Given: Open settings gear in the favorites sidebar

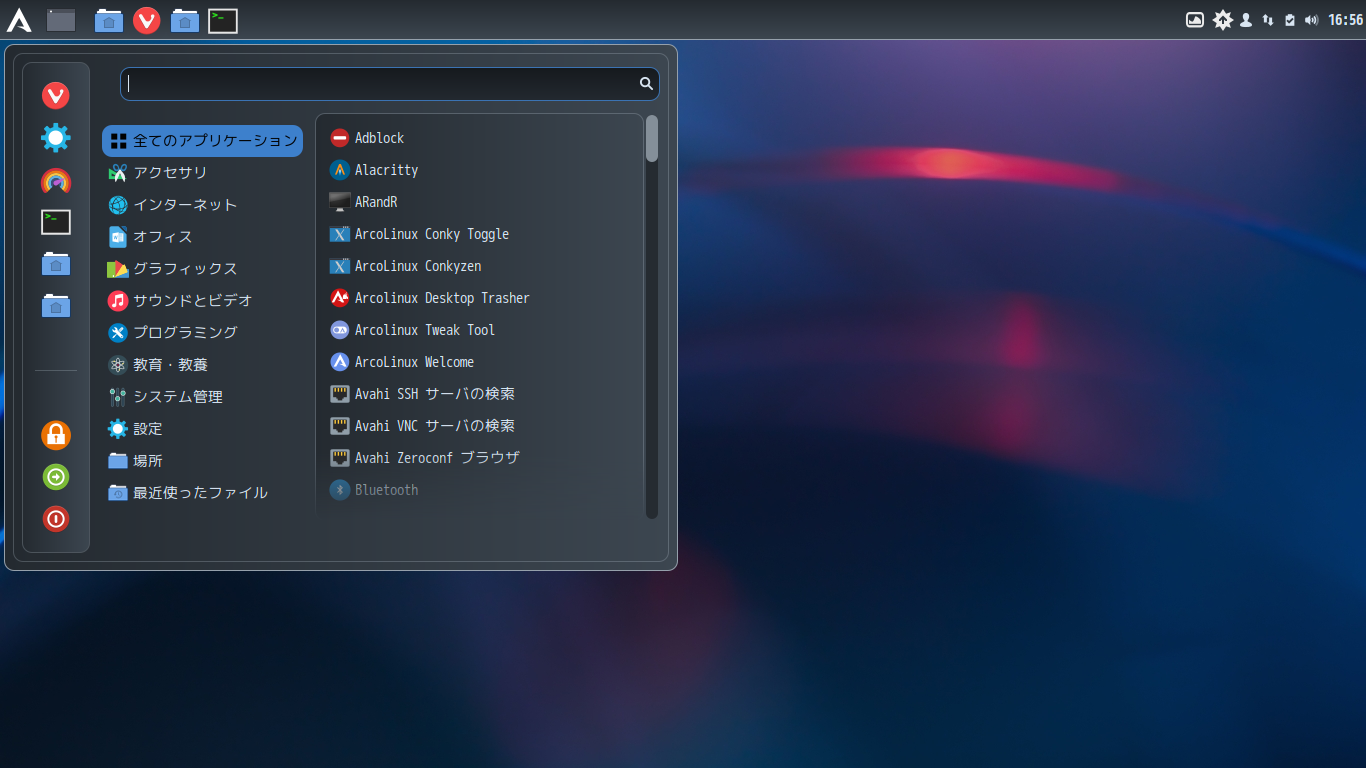Looking at the screenshot, I should 56,138.
